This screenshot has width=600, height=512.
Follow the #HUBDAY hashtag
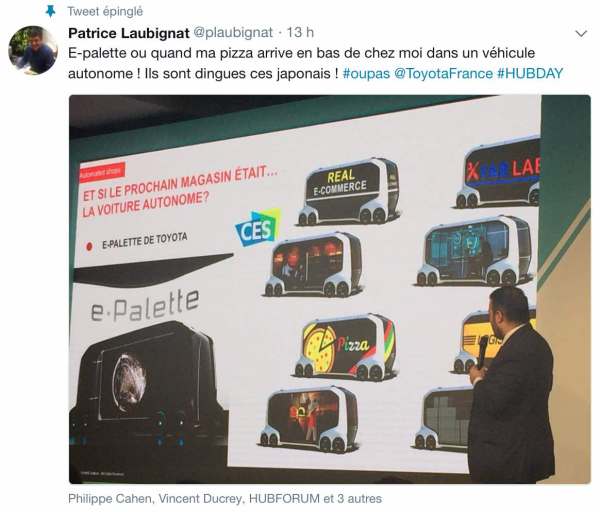(530, 73)
